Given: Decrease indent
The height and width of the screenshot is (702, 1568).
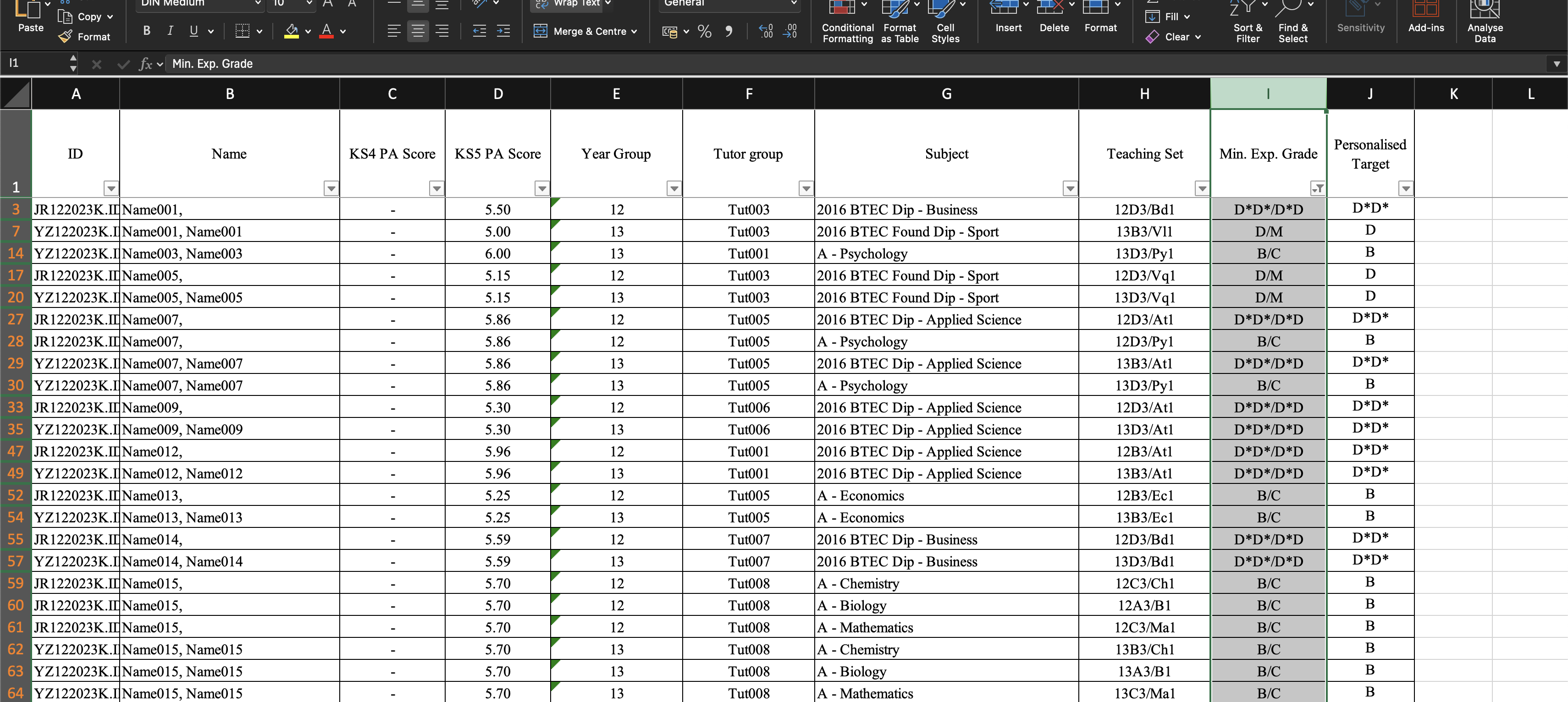Looking at the screenshot, I should point(480,31).
